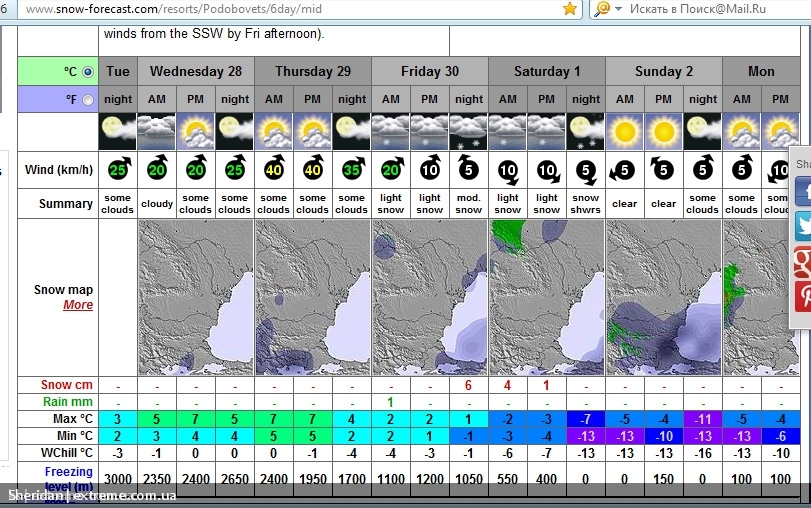The height and width of the screenshot is (508, 811).
Task: Open the Saturday AM snow map thumbnail
Action: [x=547, y=298]
